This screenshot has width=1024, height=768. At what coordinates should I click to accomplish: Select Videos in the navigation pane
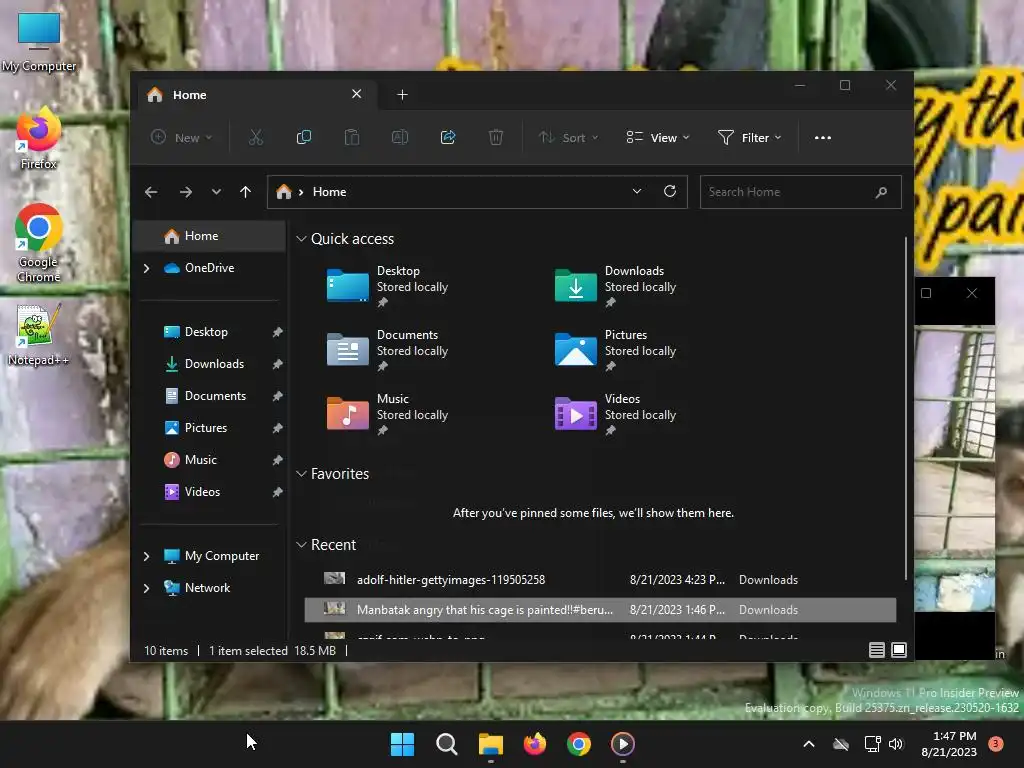click(x=209, y=492)
